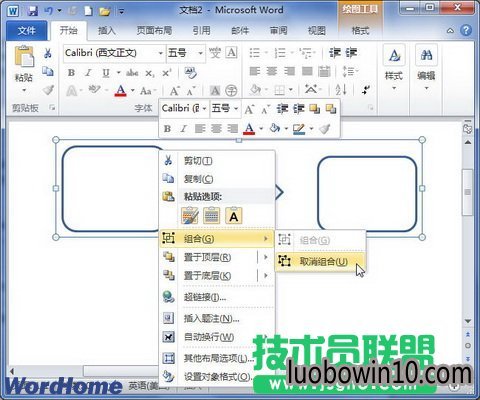Switch to the 页面布局 Page Layout tab
The height and width of the screenshot is (400, 480).
(x=154, y=31)
